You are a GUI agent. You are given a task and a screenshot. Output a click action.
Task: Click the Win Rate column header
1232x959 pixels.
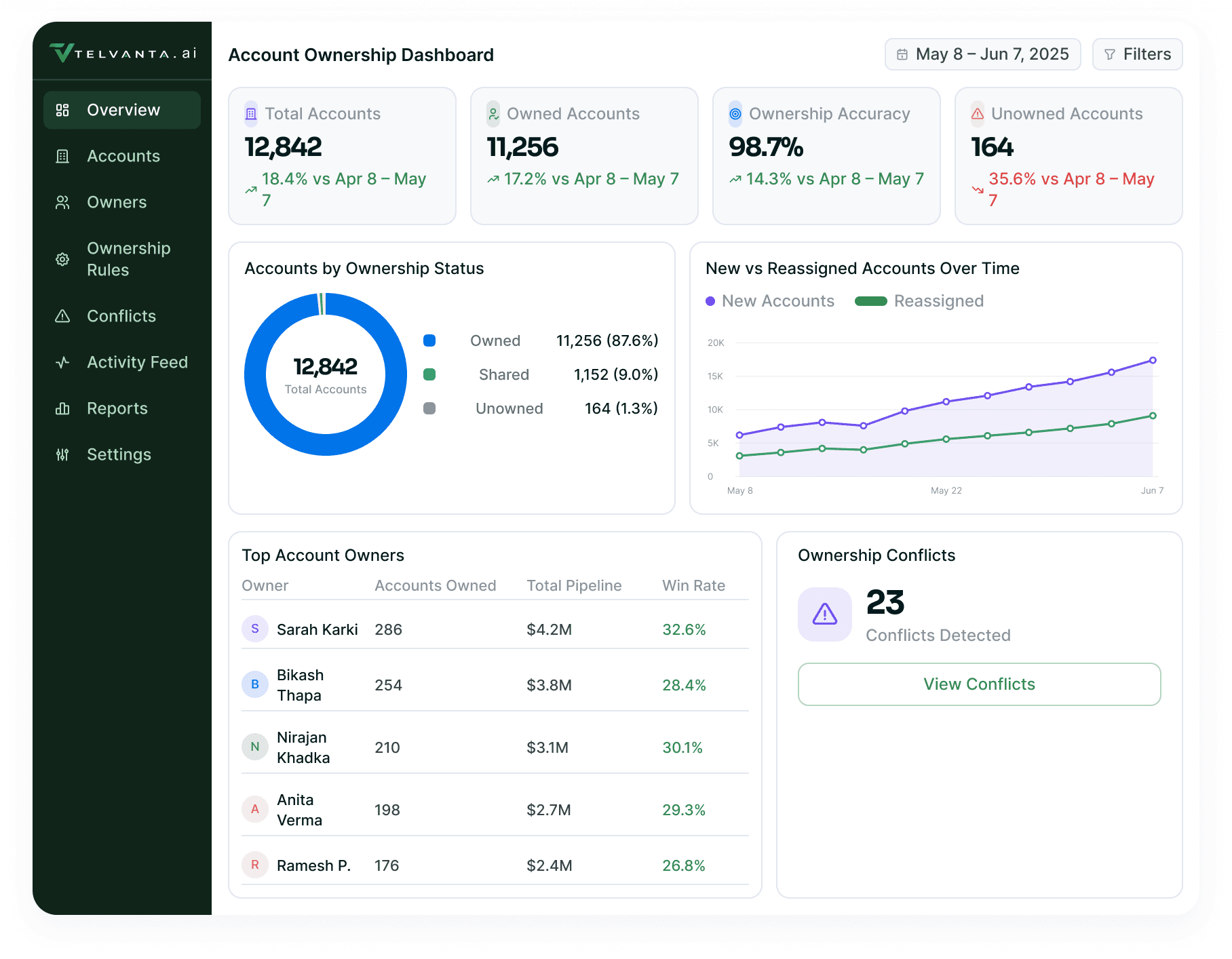694,585
